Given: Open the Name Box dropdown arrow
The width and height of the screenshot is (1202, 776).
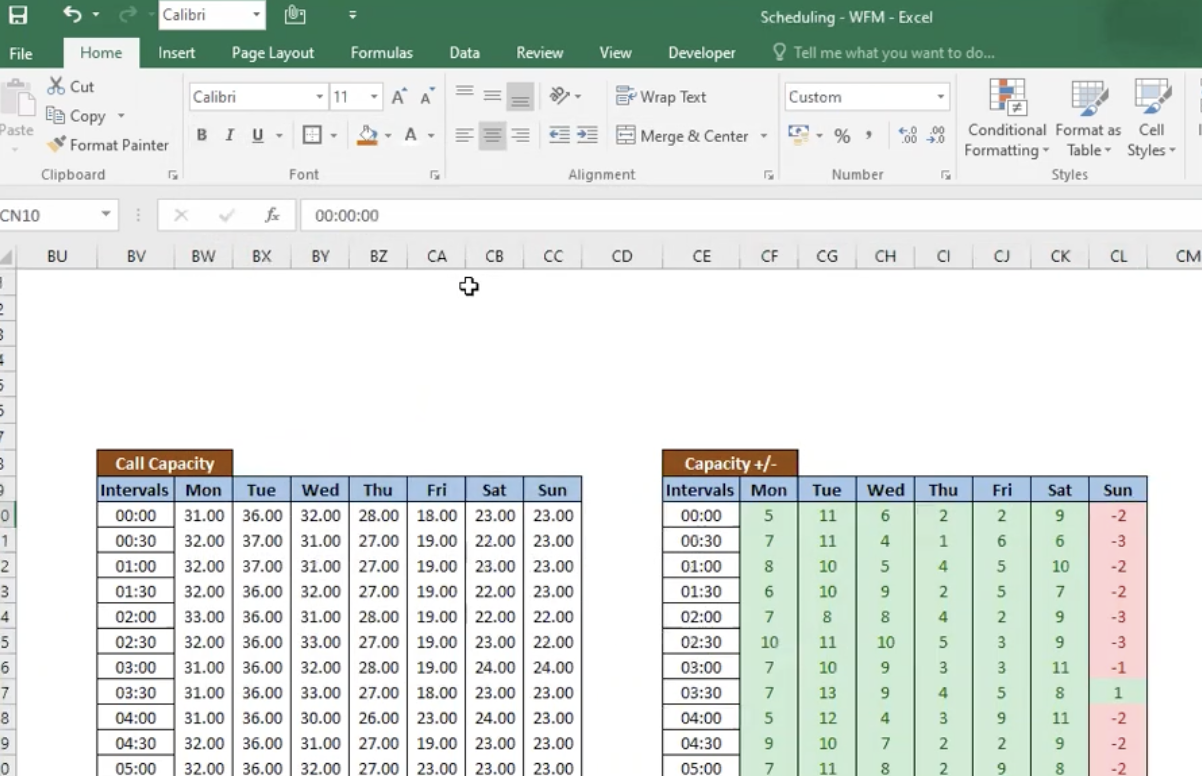Looking at the screenshot, I should (106, 215).
